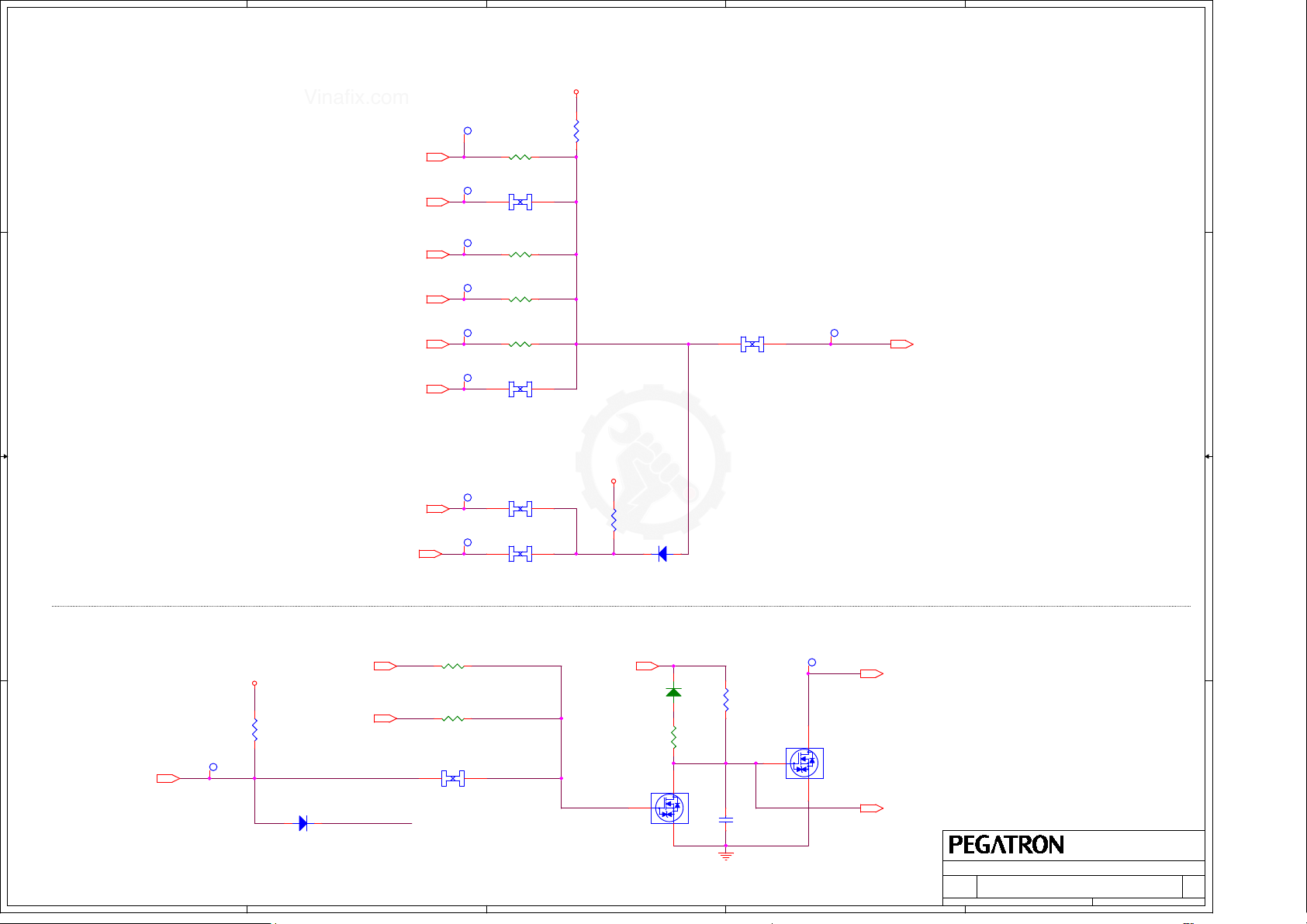Select the topmost input port in the upper circuit

point(437,157)
